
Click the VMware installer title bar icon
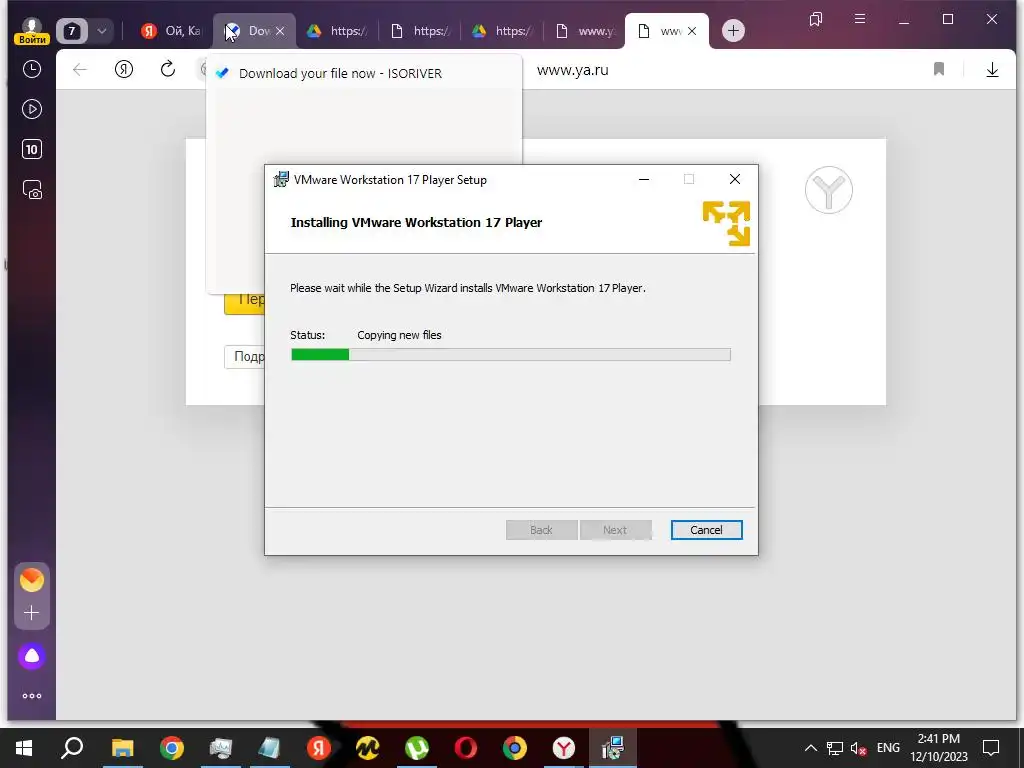click(281, 180)
